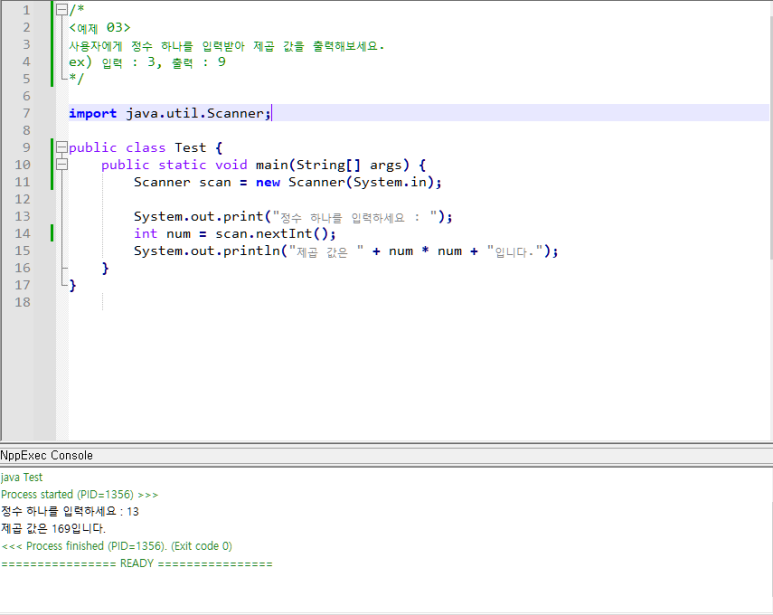Click 'Process finished (PID=1356)' console line
This screenshot has height=615, width=773.
pyautogui.click(x=116, y=546)
